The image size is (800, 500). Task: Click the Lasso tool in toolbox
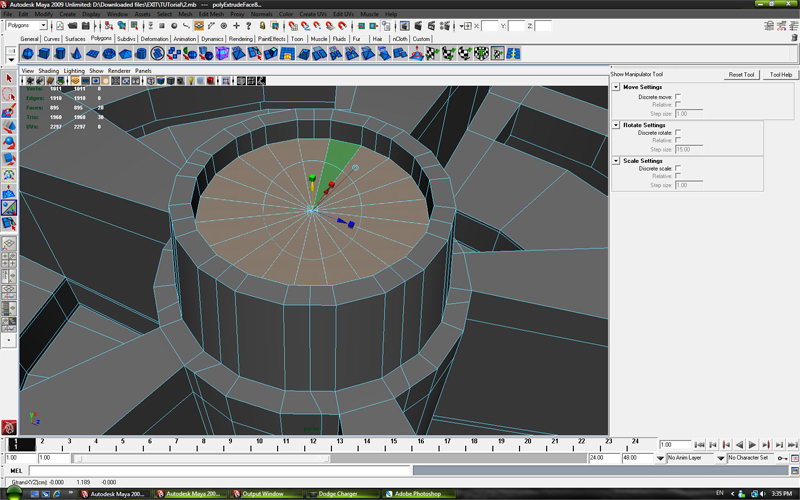(9, 94)
